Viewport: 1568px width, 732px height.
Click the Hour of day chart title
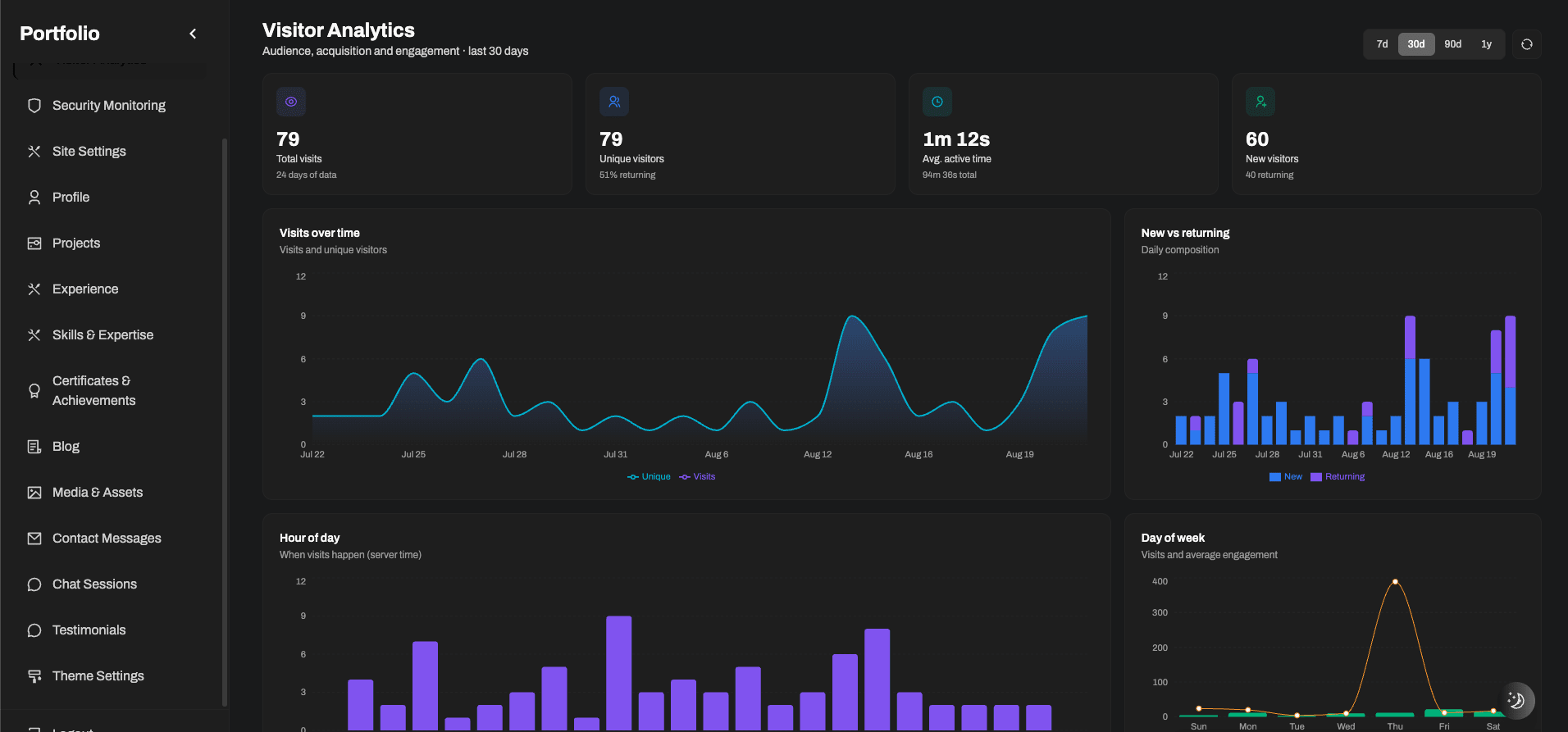(310, 539)
